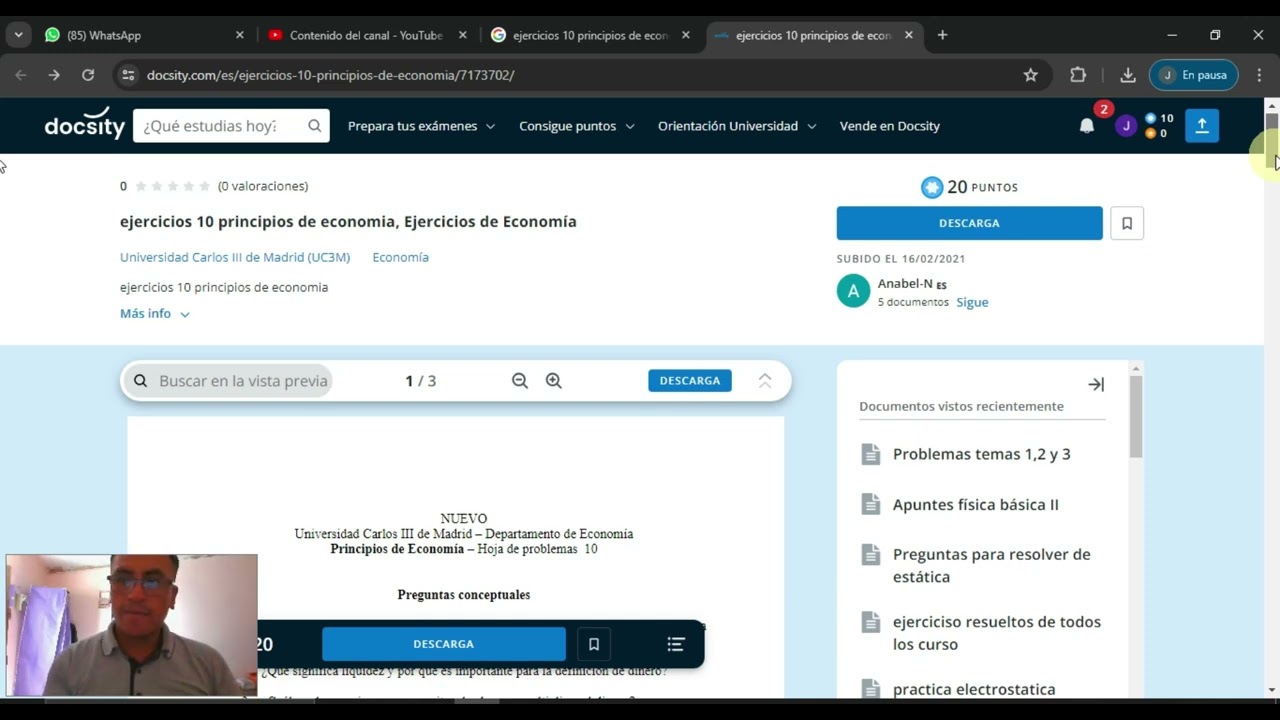Click the blue upload document button
Screen dimensions: 1280x720
coord(1202,126)
